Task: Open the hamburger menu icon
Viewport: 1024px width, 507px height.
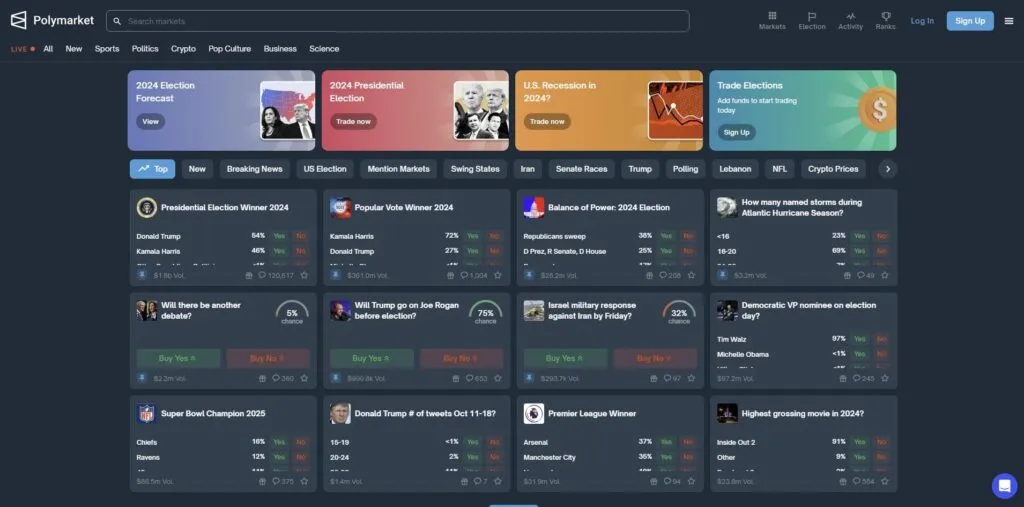Action: tap(1009, 21)
